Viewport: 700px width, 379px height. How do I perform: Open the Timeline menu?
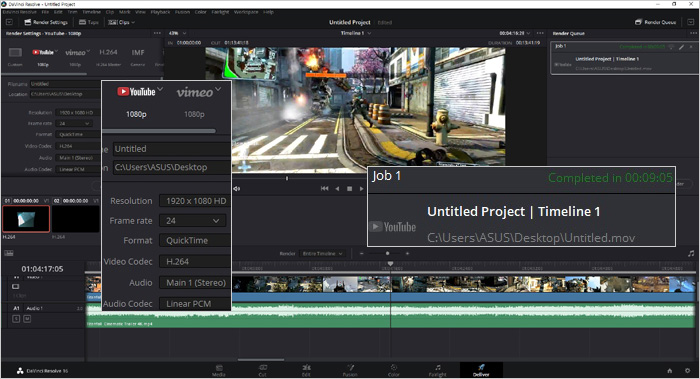[x=92, y=12]
